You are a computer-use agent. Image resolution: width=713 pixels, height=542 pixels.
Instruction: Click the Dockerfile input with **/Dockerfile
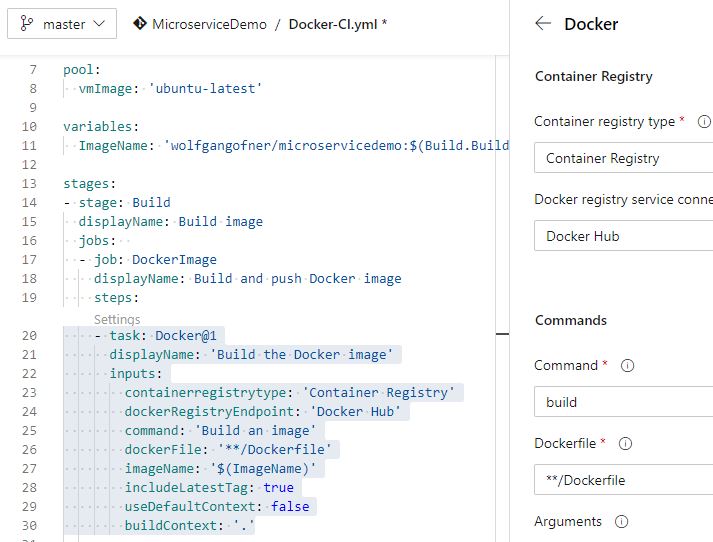pos(623,479)
